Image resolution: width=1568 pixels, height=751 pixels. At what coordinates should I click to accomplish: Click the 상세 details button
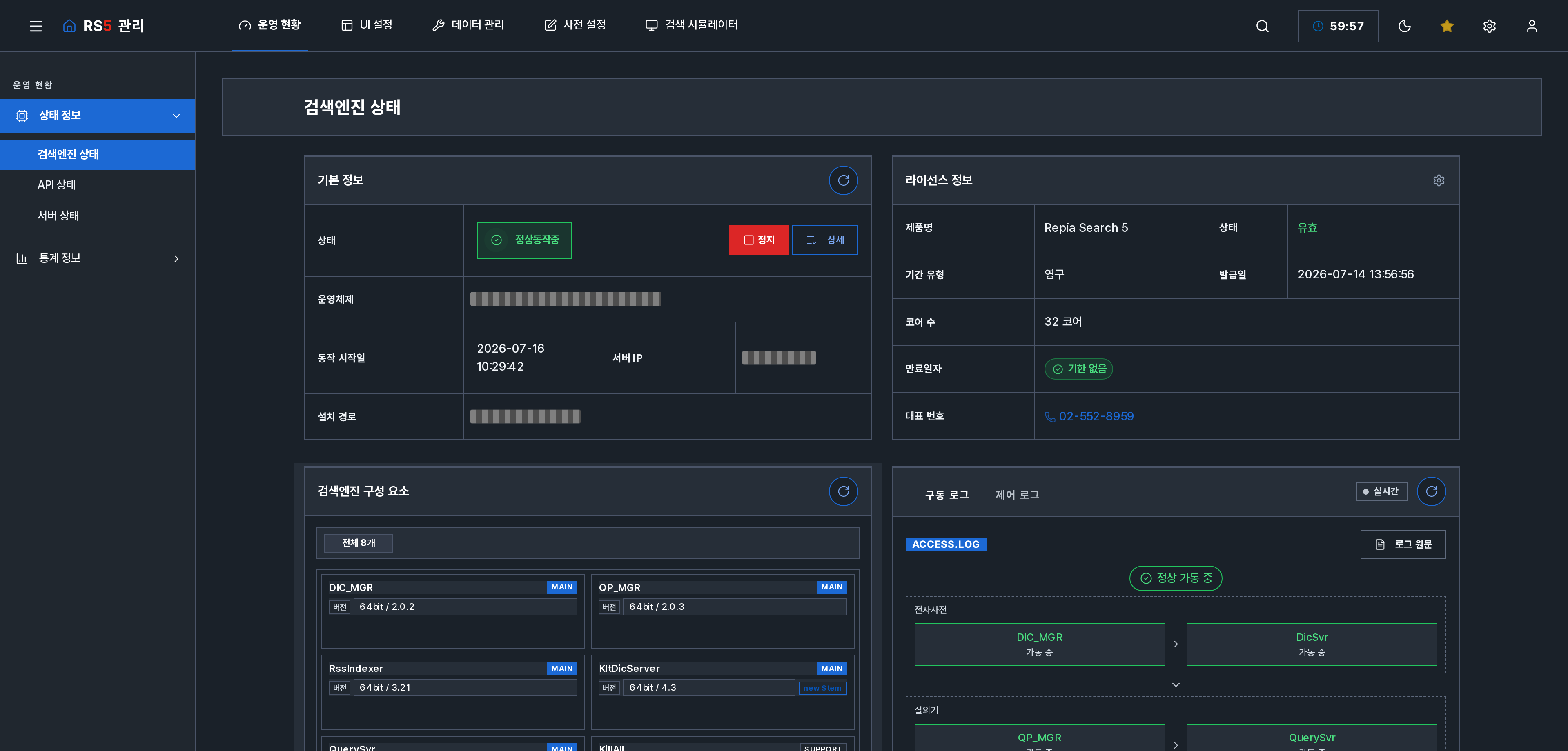[x=825, y=240]
